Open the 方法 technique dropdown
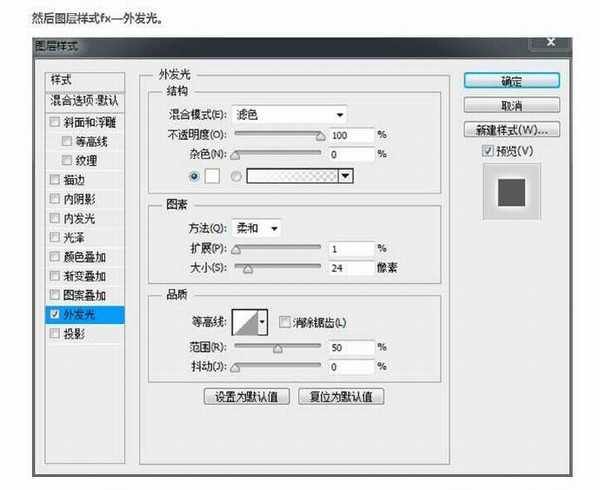600x490 pixels. click(x=257, y=228)
